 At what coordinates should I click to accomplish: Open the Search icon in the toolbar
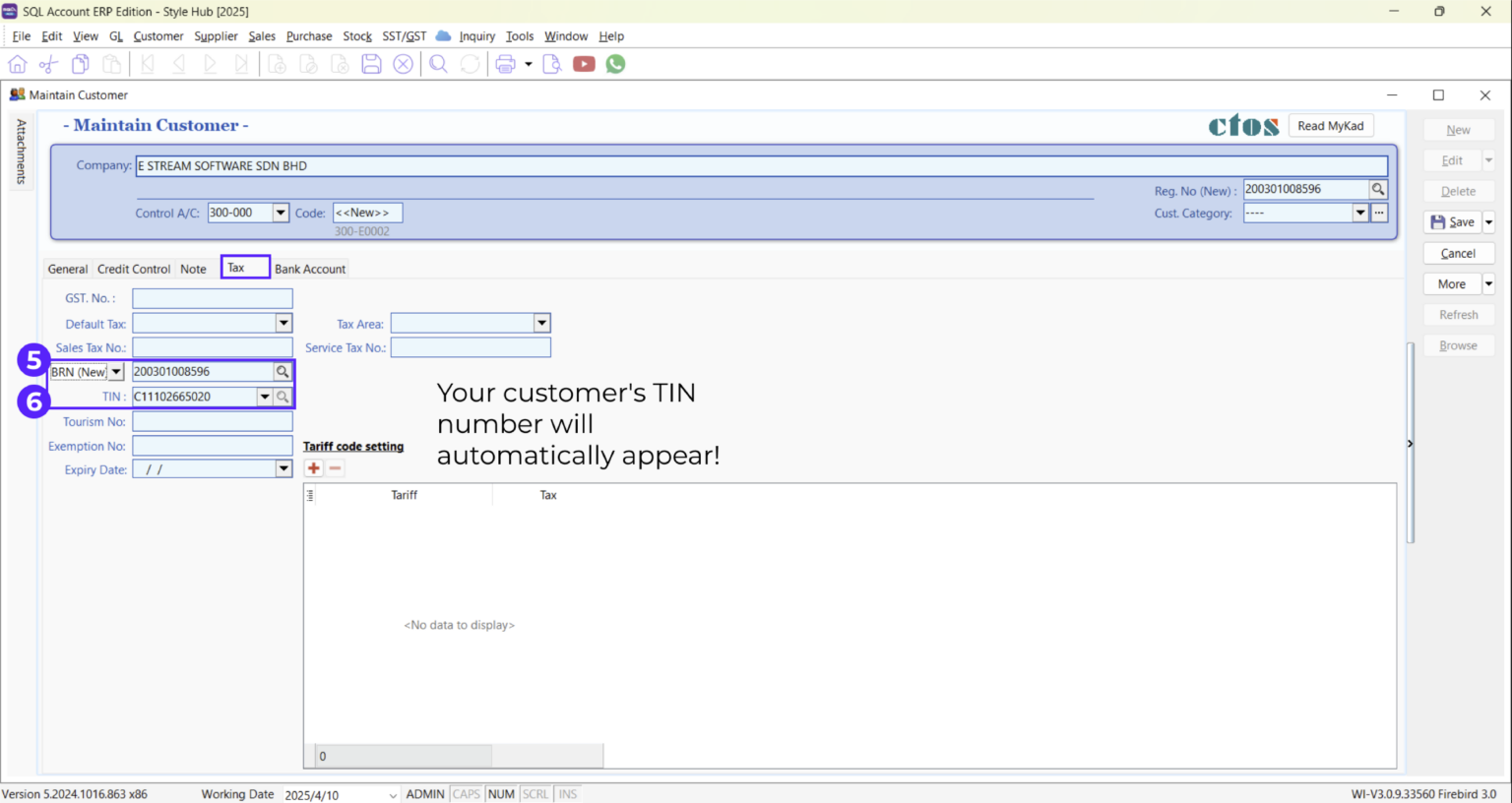tap(438, 63)
